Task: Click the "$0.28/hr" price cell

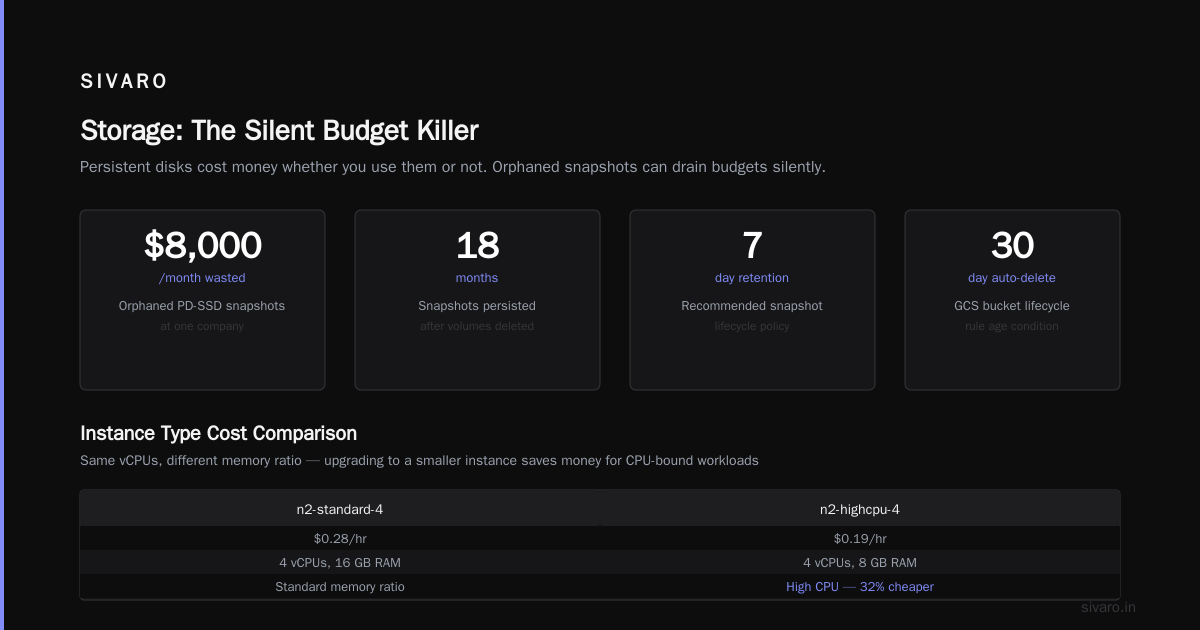Action: click(340, 539)
